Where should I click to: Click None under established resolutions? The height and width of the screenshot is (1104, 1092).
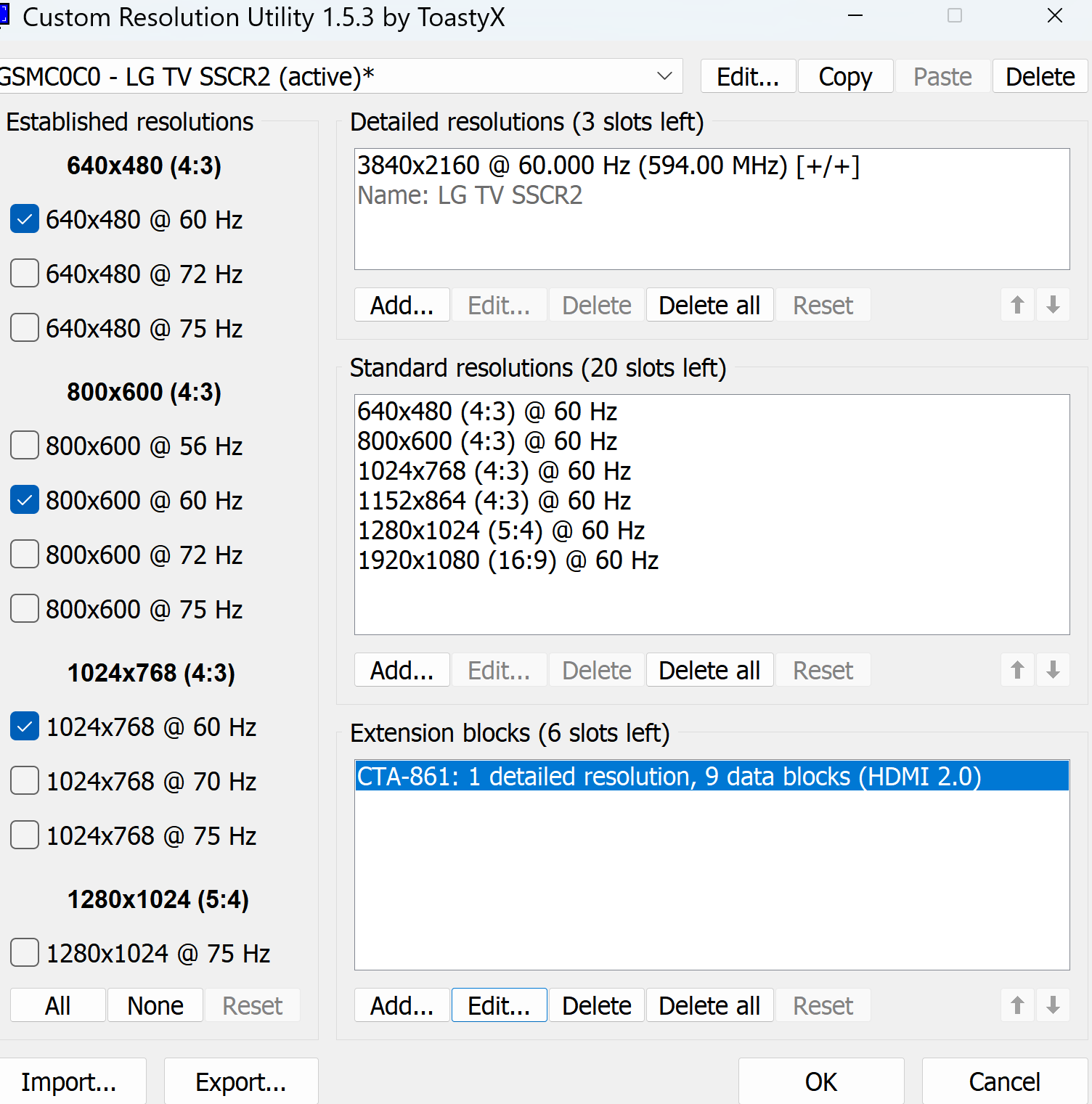[x=155, y=1005]
